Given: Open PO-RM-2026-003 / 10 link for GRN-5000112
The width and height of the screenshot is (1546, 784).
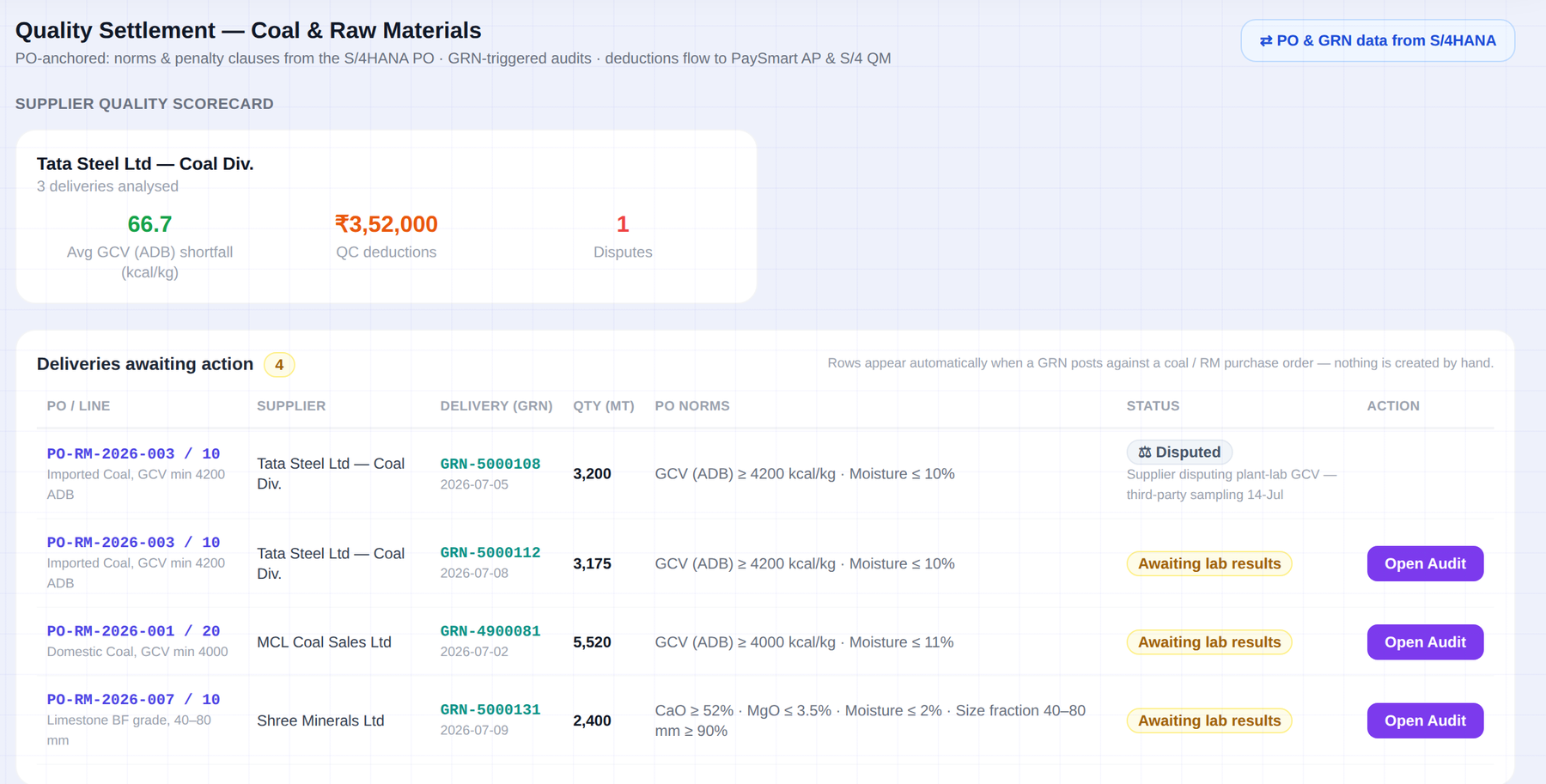Looking at the screenshot, I should pyautogui.click(x=133, y=543).
